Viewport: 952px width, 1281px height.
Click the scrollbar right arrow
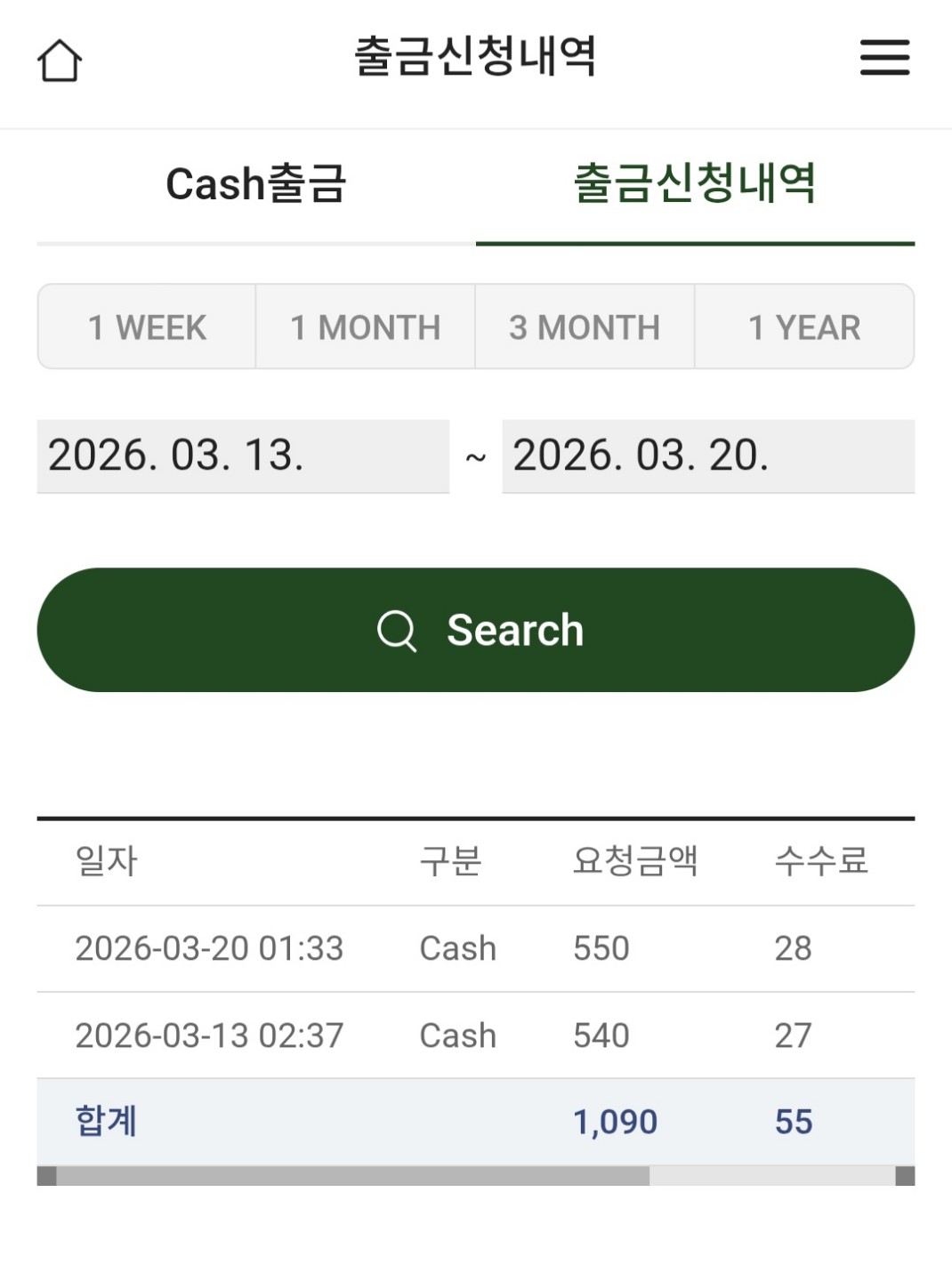904,1176
